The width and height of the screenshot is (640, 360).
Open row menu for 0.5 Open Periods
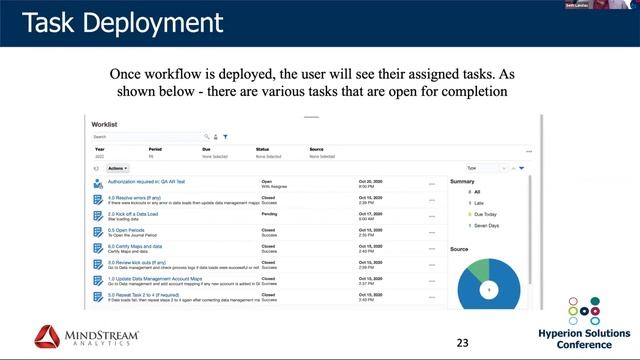[x=432, y=233]
